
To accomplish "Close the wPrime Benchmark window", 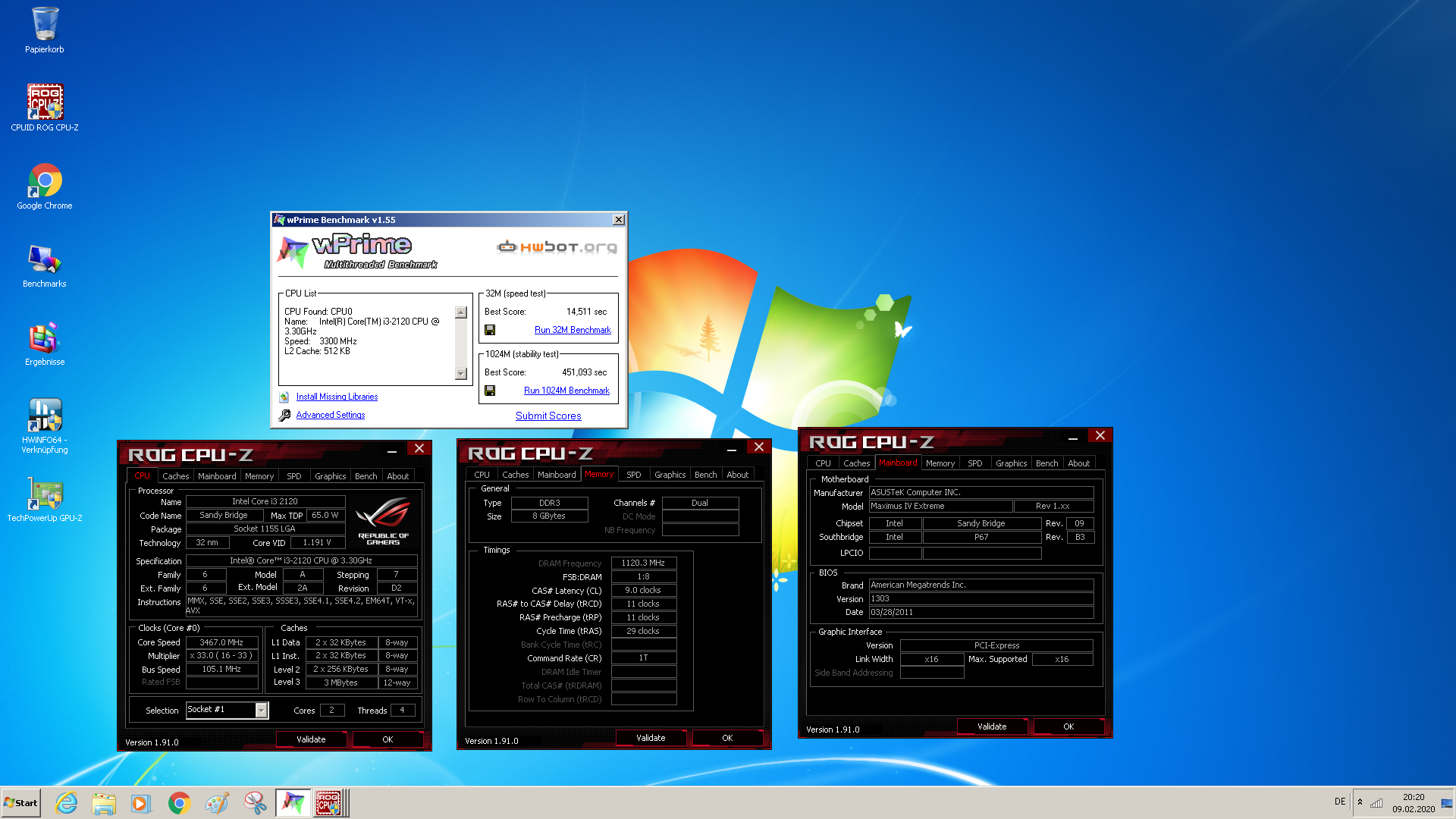I will click(619, 220).
